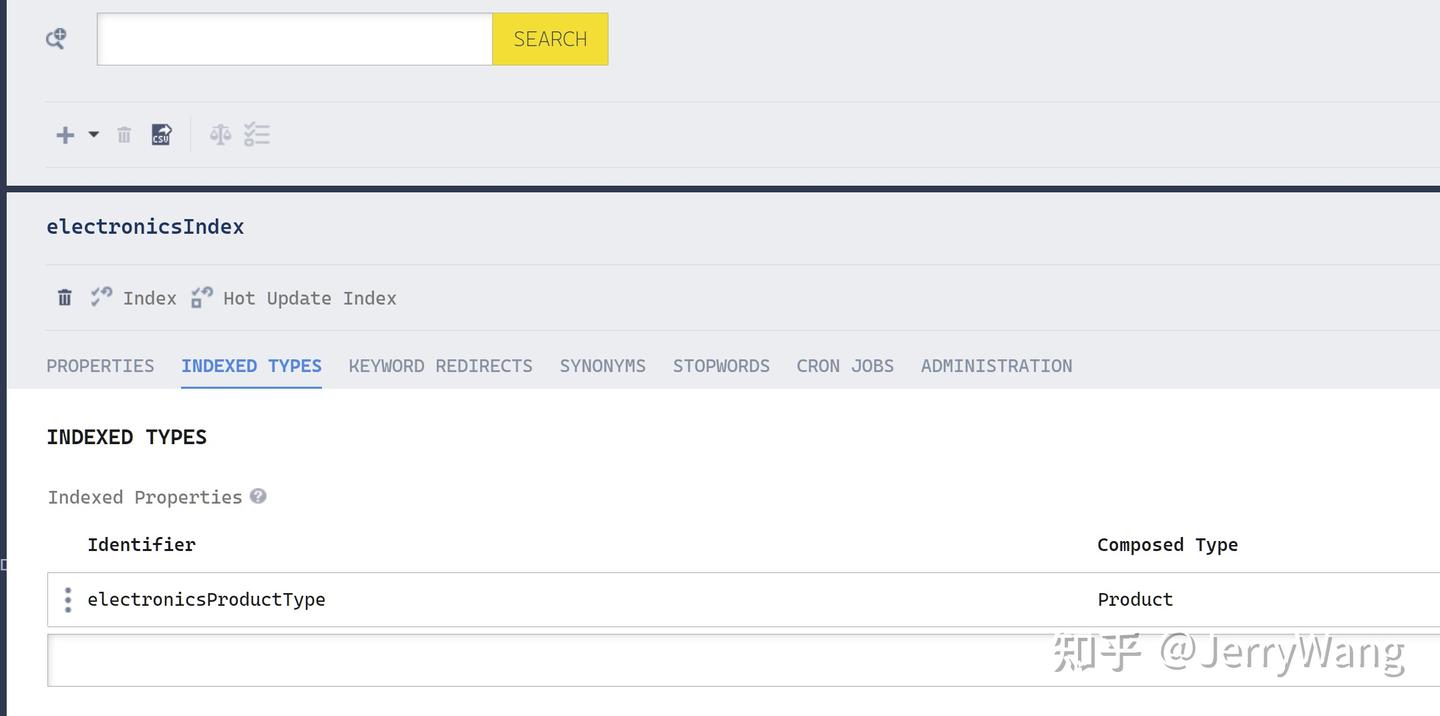Click the Product composed type cell

1135,600
